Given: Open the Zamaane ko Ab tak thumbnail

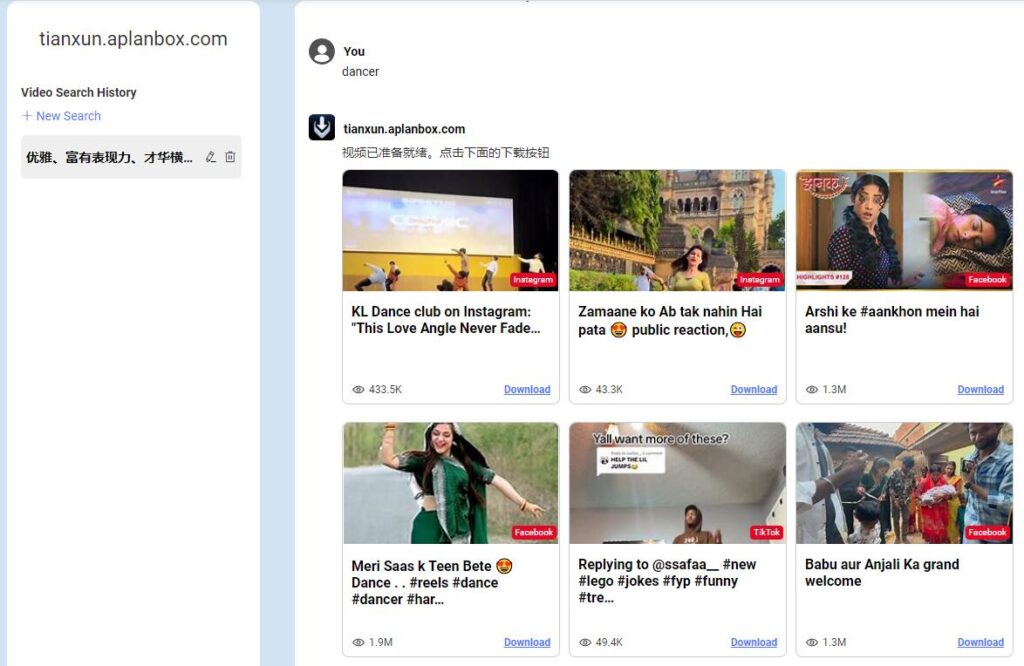Looking at the screenshot, I should [x=677, y=230].
